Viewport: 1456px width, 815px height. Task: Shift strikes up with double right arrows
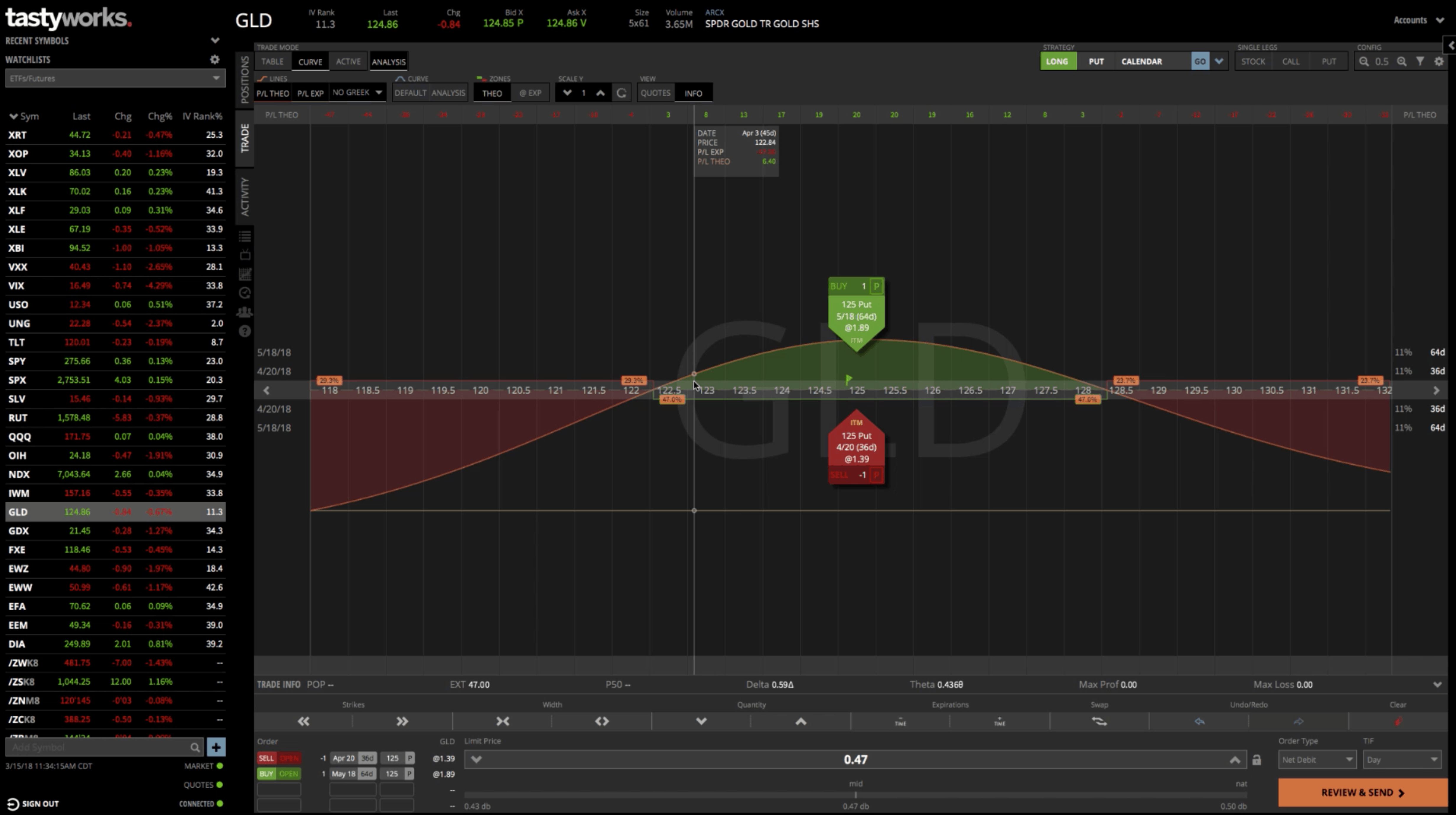(x=402, y=721)
